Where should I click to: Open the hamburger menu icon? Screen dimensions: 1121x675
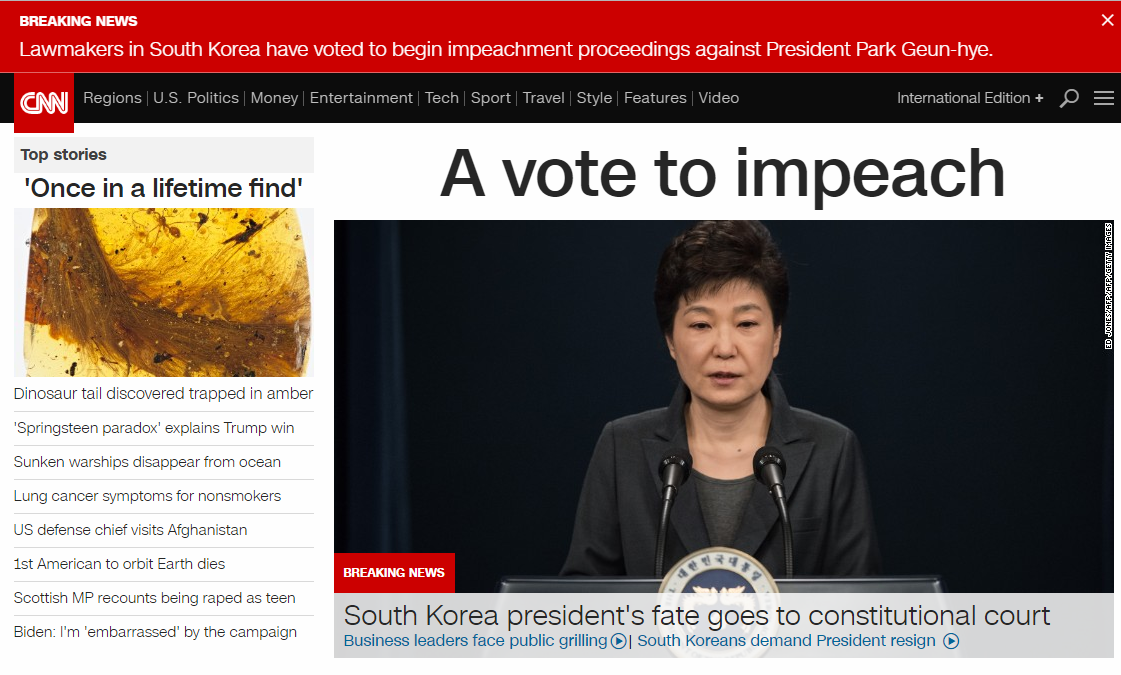(1104, 98)
